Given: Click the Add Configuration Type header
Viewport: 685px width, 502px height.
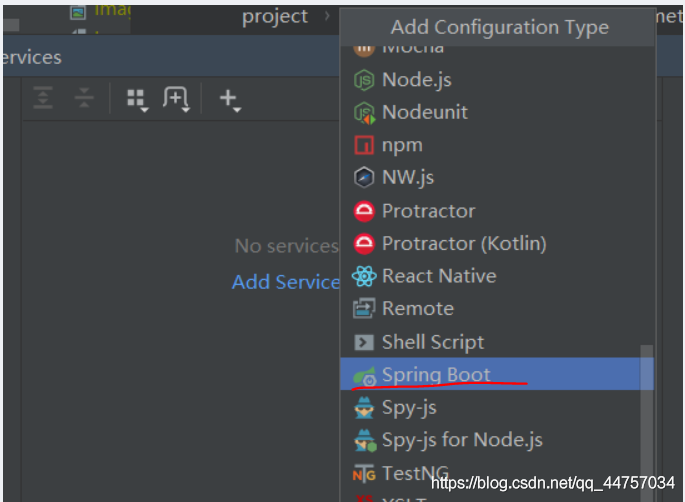Looking at the screenshot, I should coord(499,27).
